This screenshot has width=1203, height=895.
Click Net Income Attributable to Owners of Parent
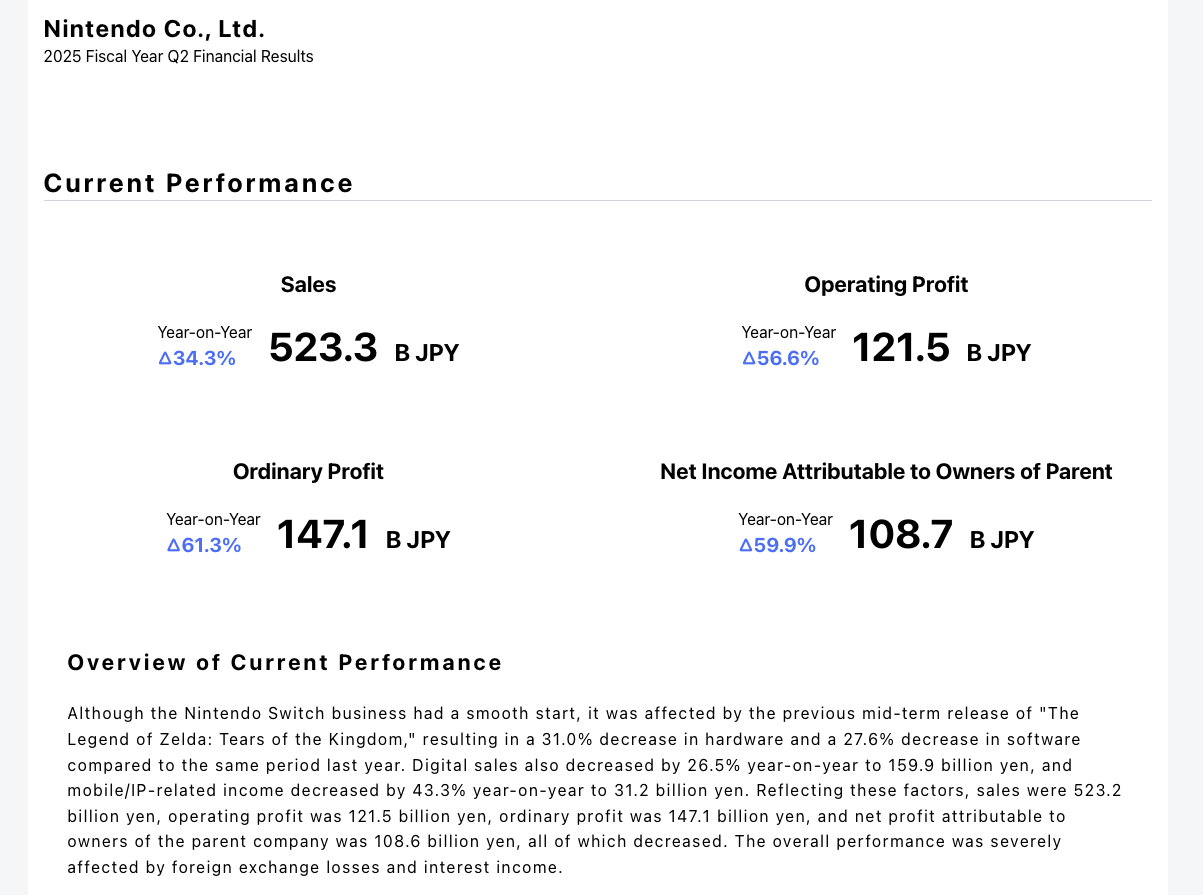point(886,472)
